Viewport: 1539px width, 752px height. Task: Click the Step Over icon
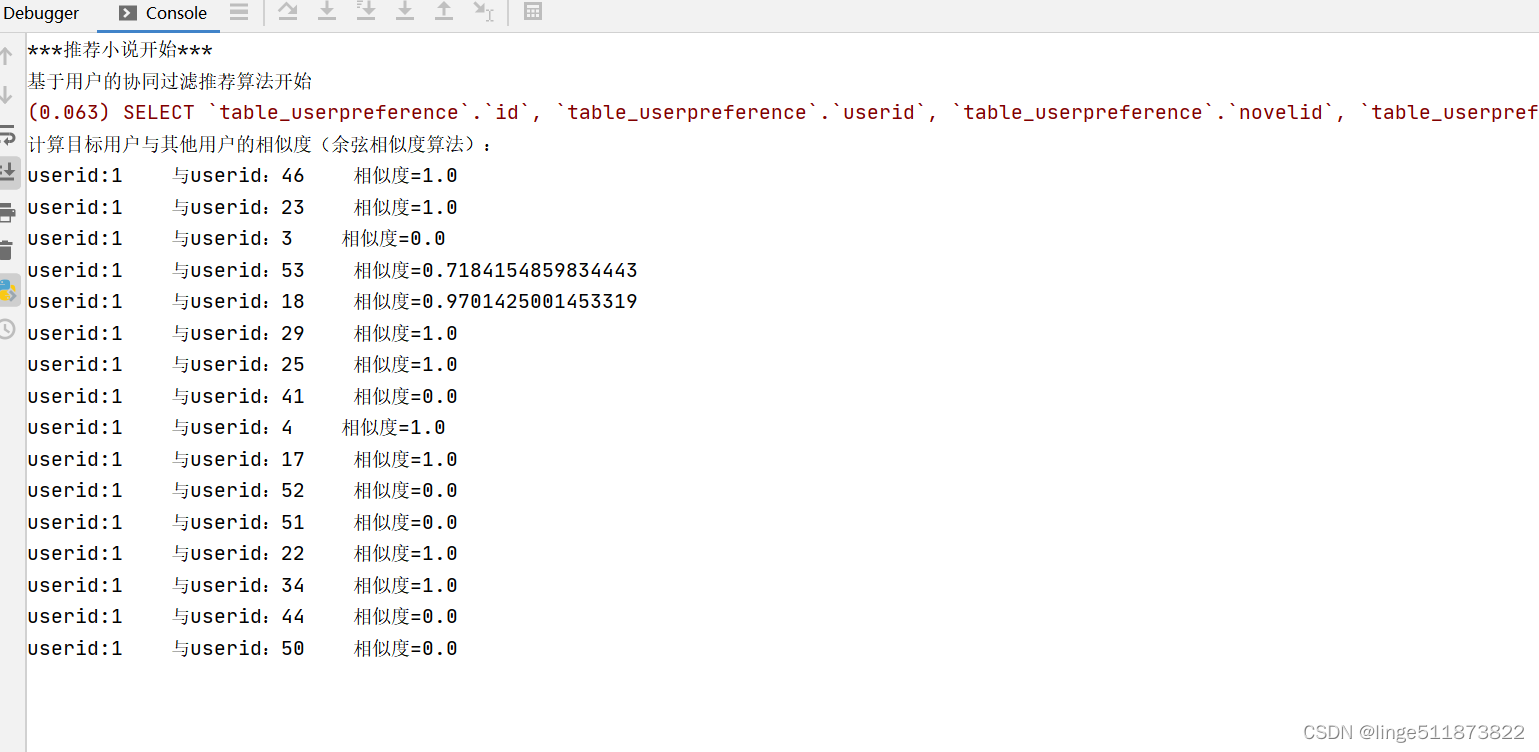click(x=288, y=12)
